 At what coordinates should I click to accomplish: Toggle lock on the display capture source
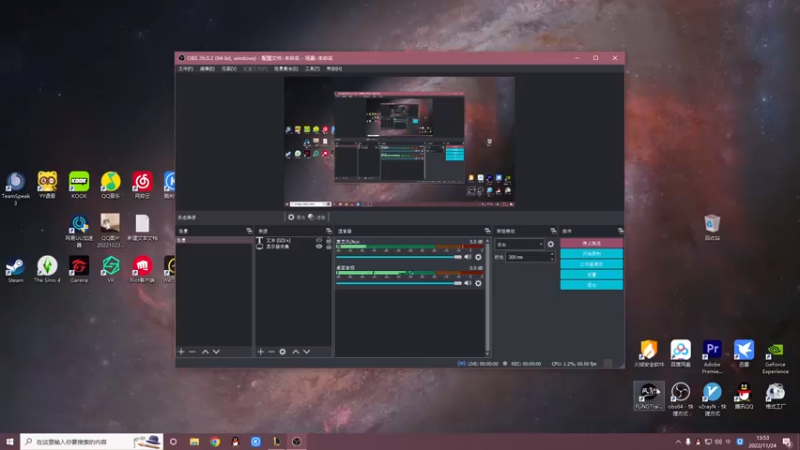329,246
